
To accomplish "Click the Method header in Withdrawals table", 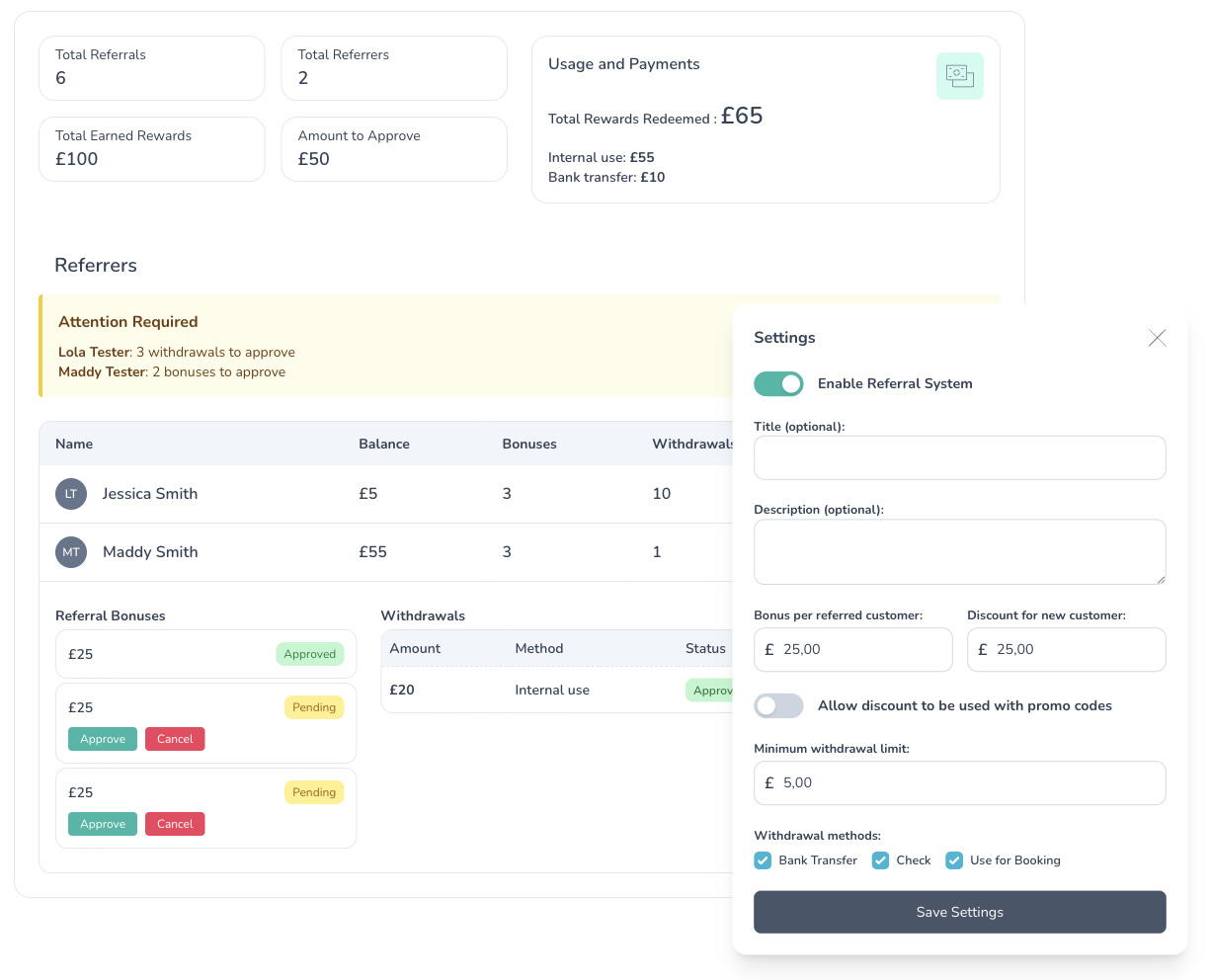I will pos(539,648).
